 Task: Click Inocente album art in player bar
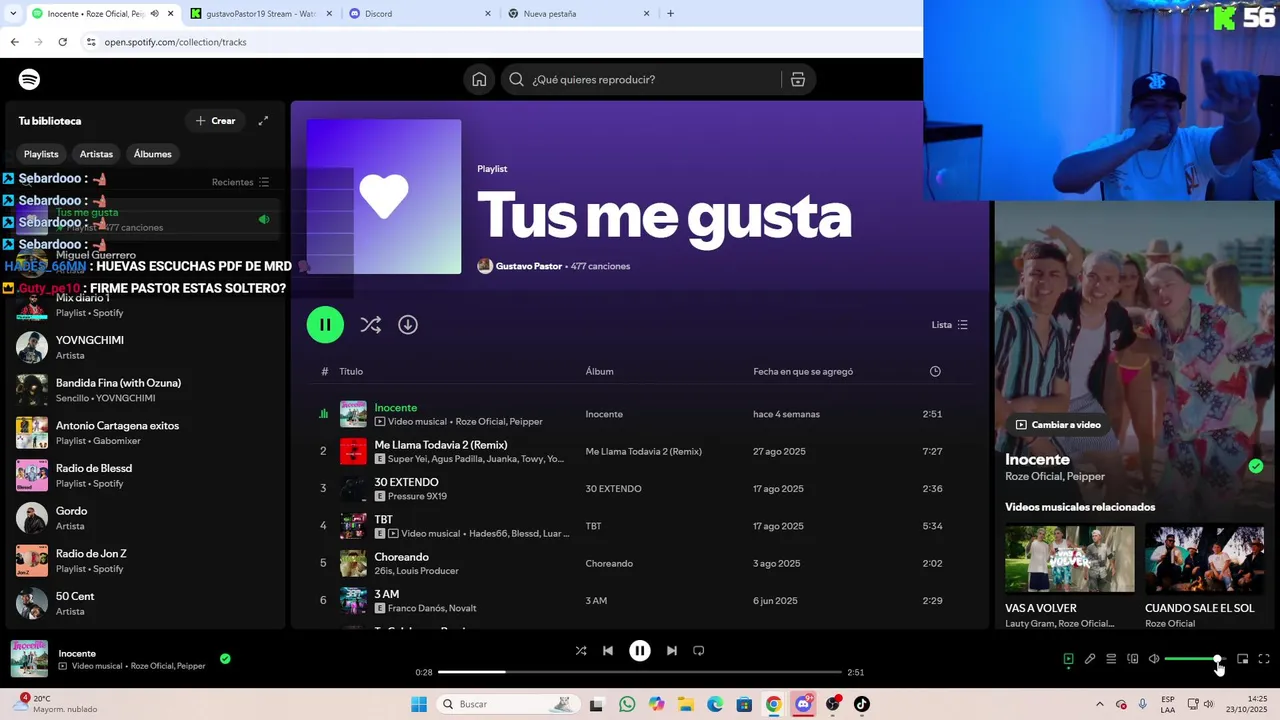click(x=29, y=659)
